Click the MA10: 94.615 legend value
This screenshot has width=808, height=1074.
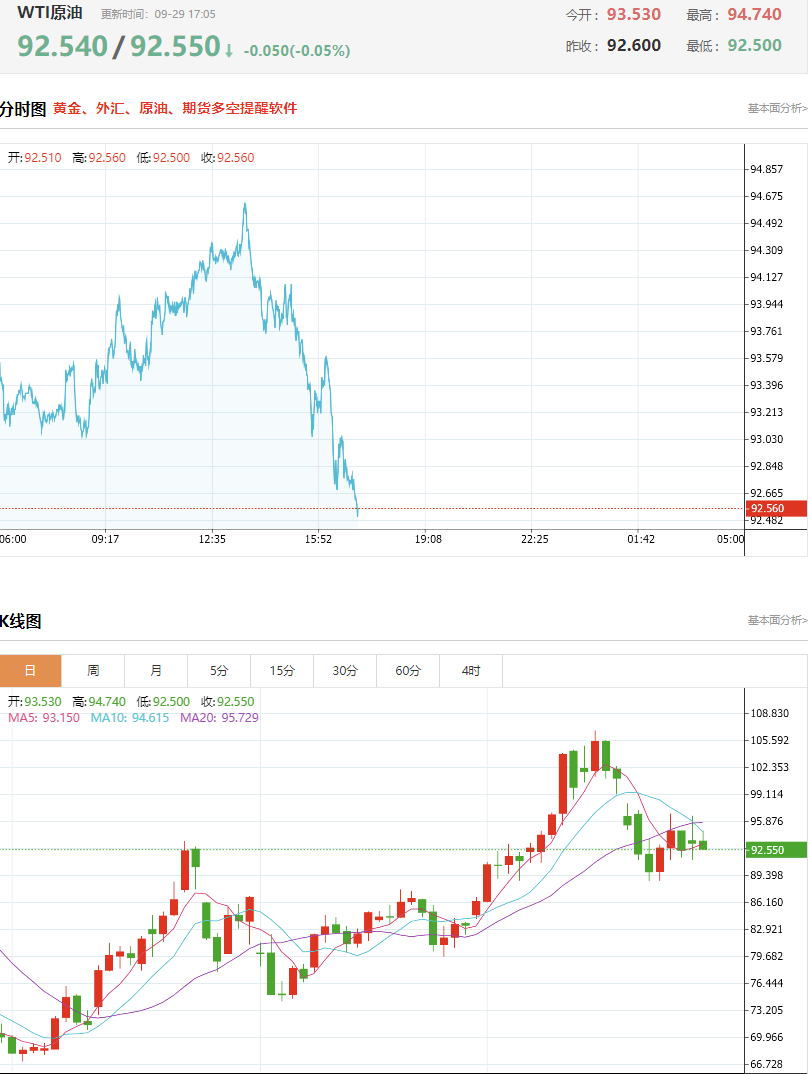130,718
